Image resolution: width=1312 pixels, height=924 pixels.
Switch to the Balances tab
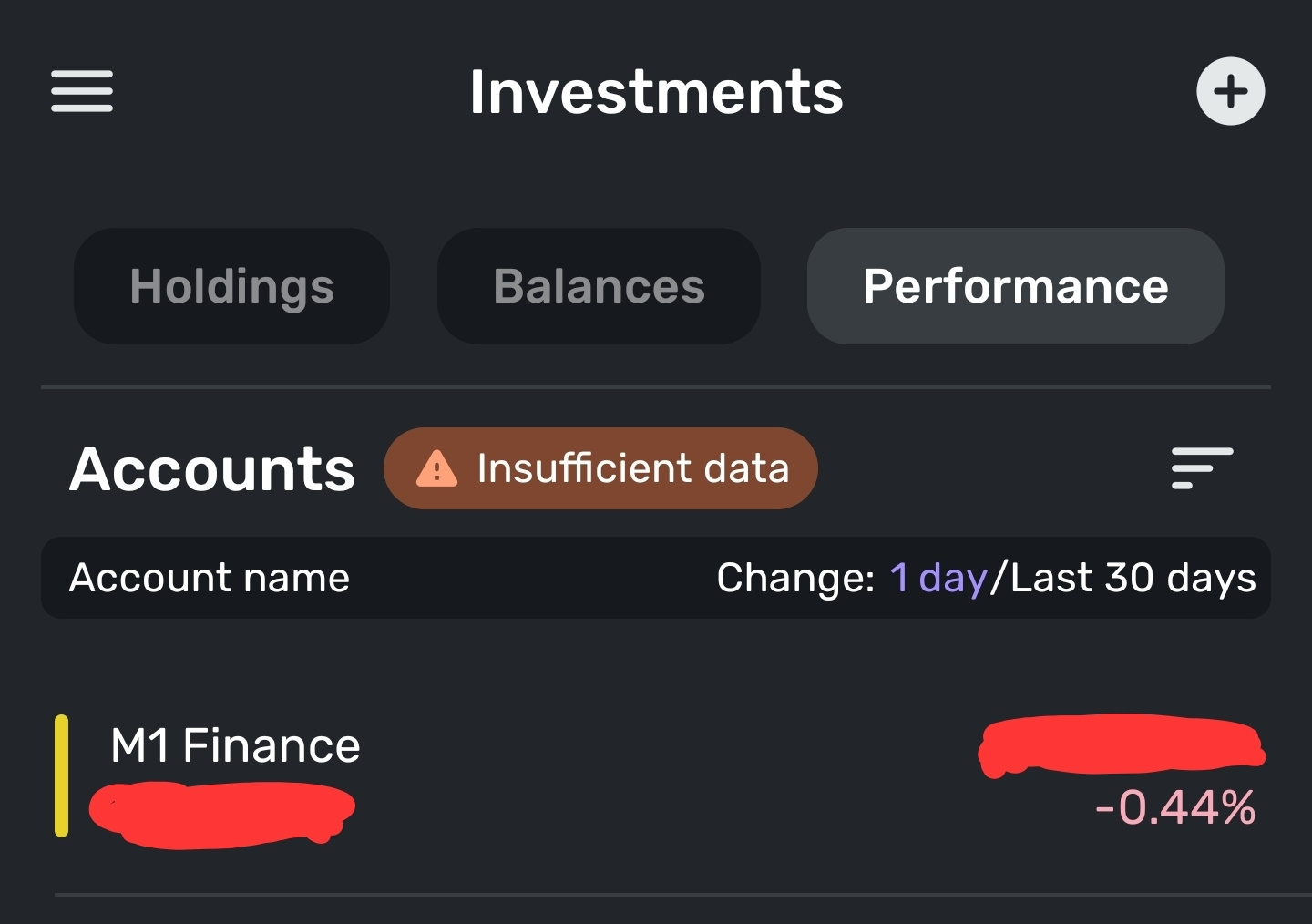(x=599, y=286)
